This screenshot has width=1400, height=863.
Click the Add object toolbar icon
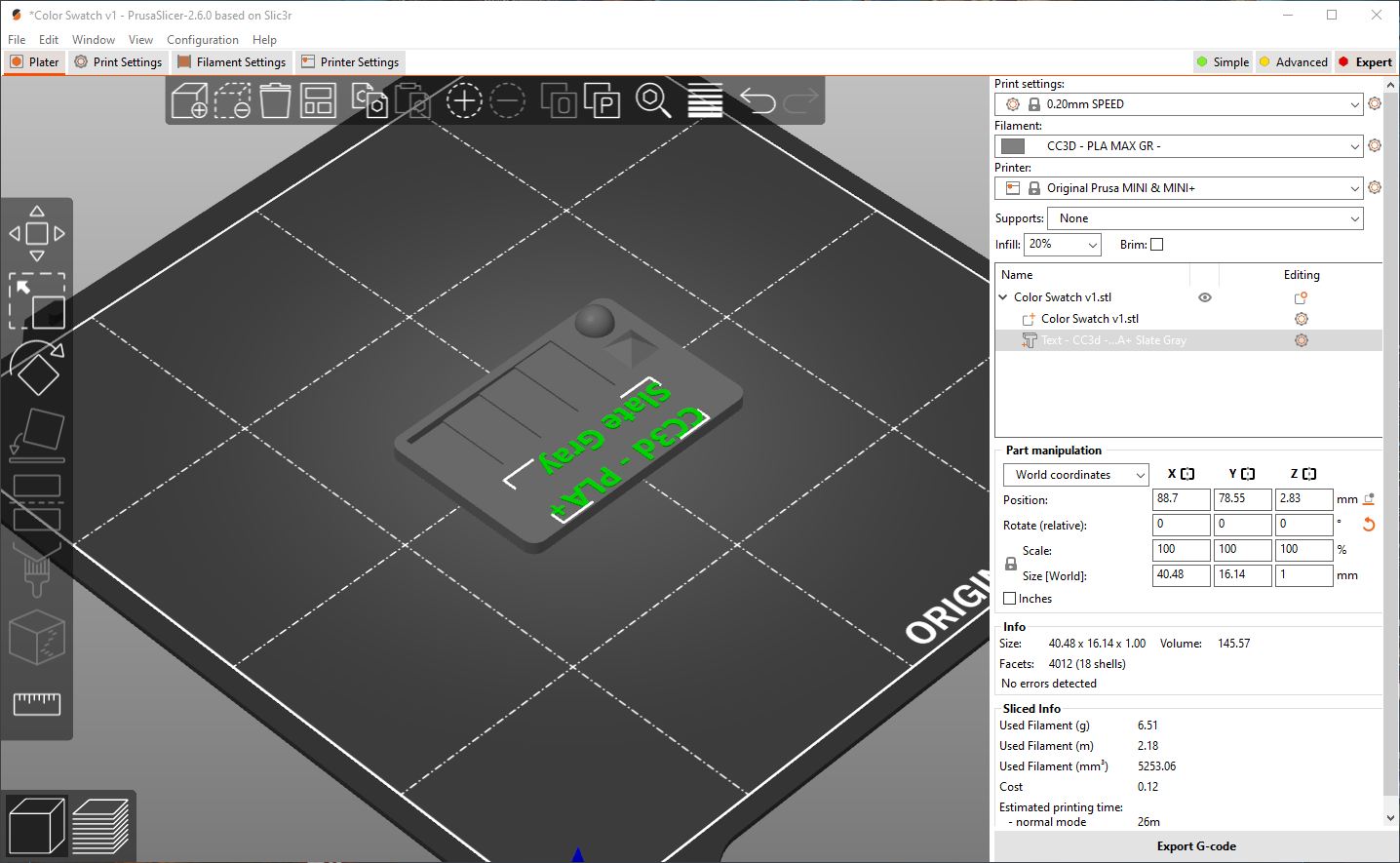coord(189,100)
